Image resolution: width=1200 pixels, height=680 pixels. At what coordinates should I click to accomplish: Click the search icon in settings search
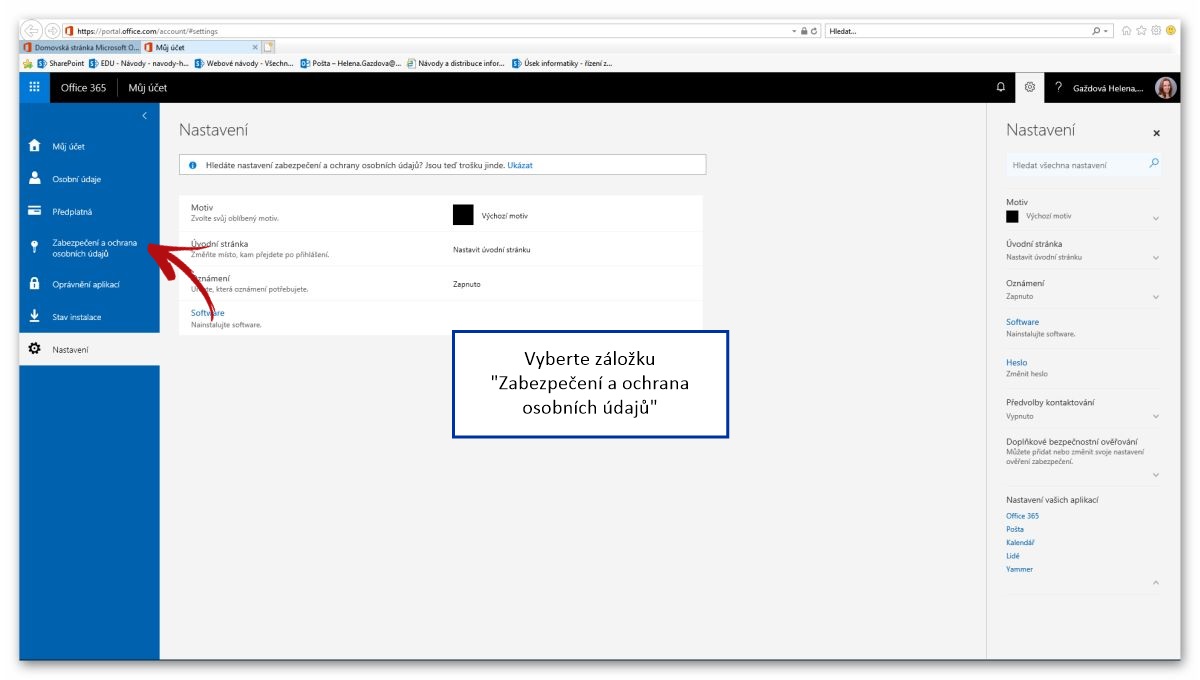point(1154,163)
